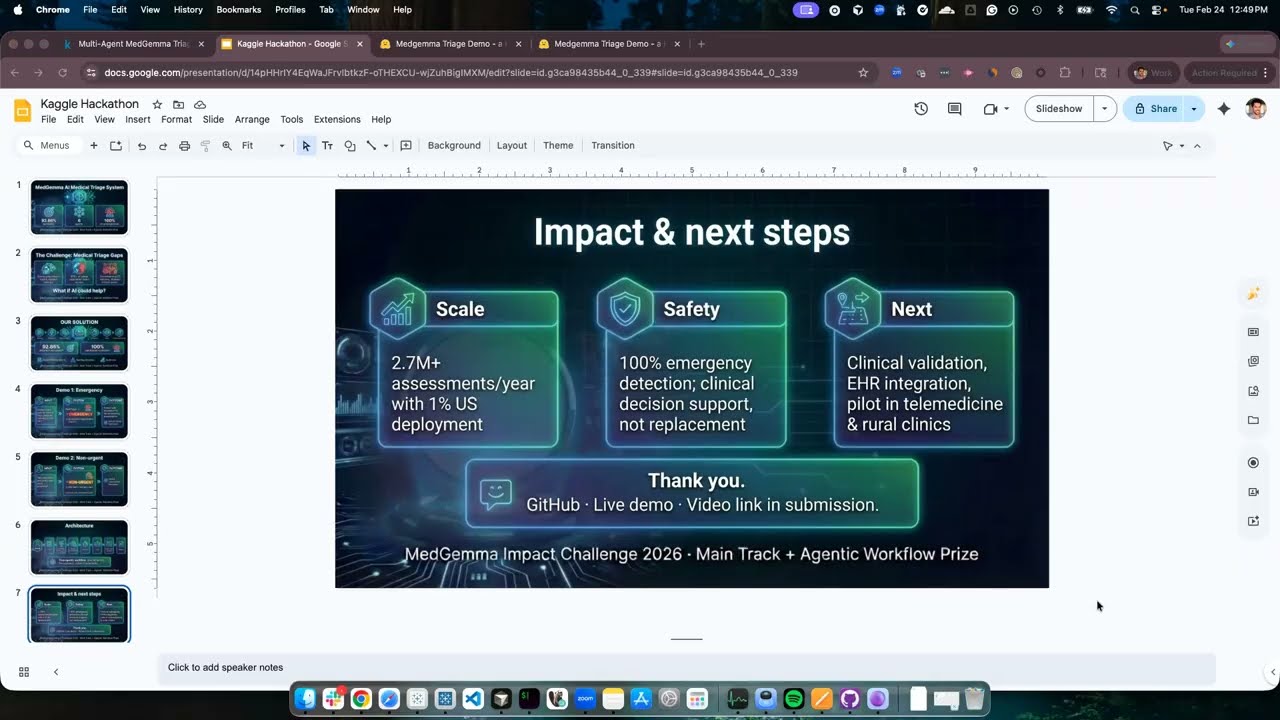Expand the Share options arrow

[1193, 108]
